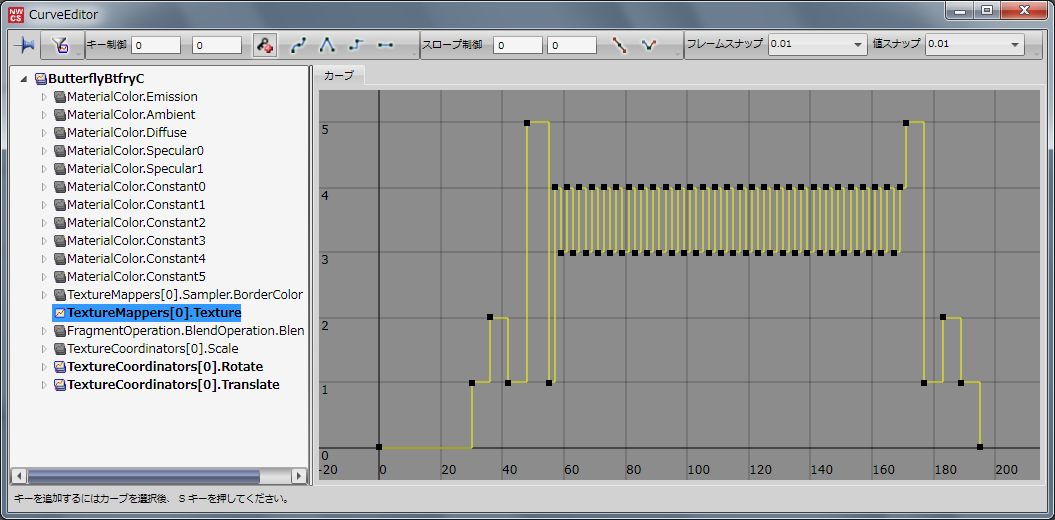This screenshot has height=520, width=1055.
Task: Click the diagonal slope line icon
Action: 620,45
